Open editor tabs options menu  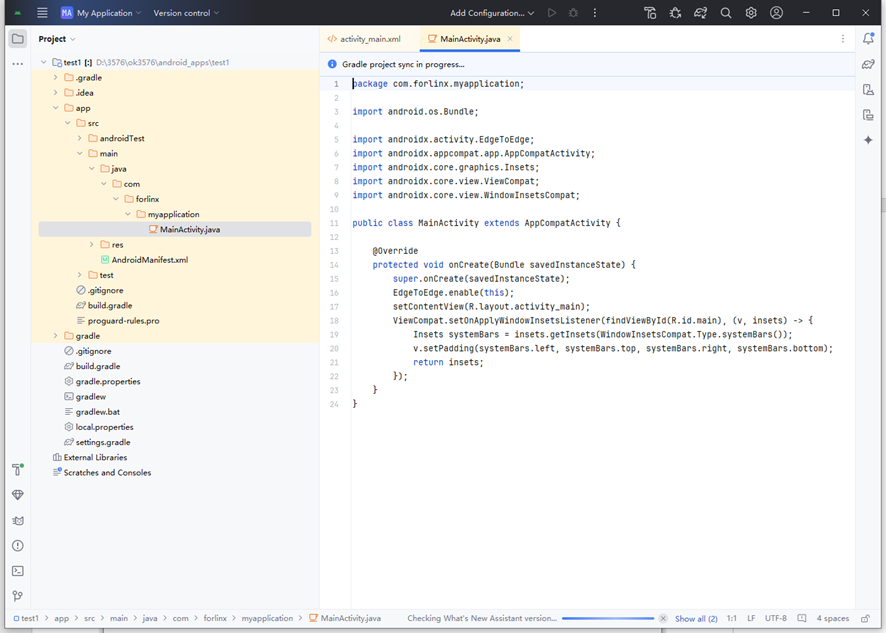pyautogui.click(x=842, y=38)
